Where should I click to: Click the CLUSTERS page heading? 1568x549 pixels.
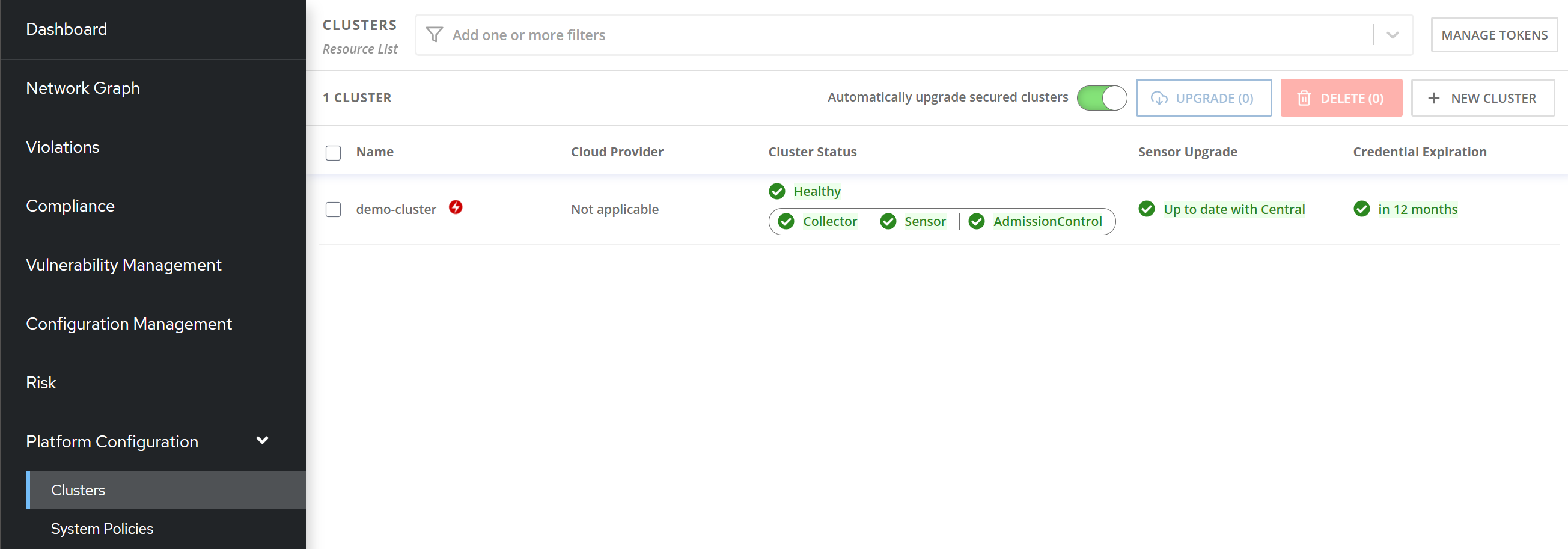pos(359,25)
